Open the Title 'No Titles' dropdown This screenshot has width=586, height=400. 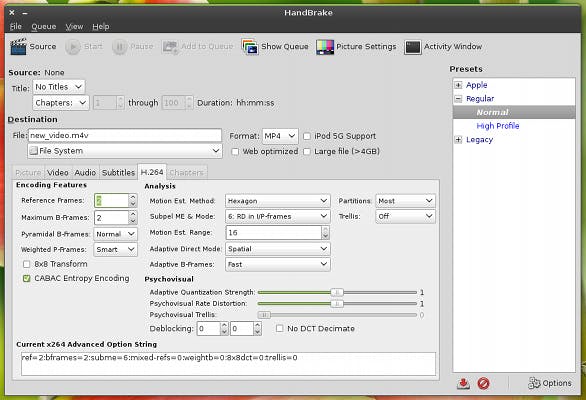click(59, 87)
